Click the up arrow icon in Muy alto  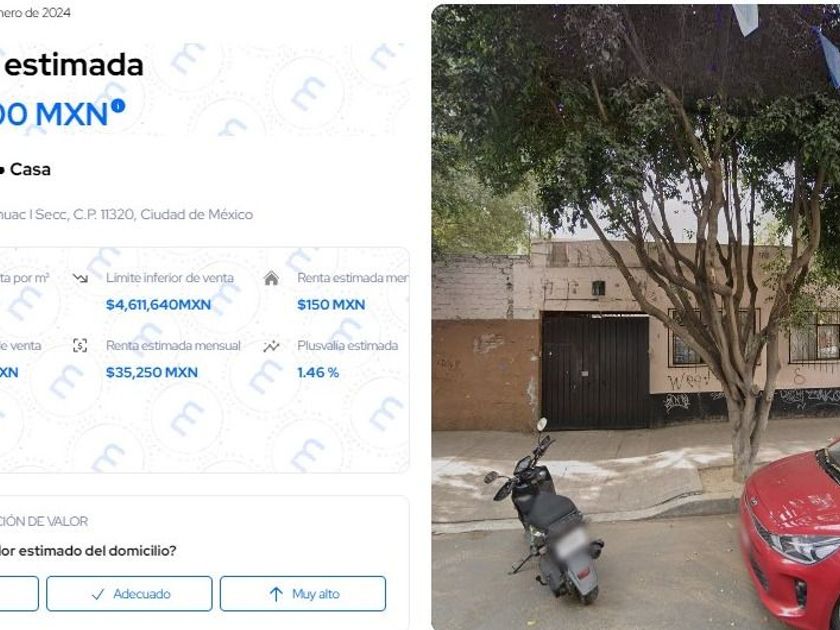coord(276,594)
